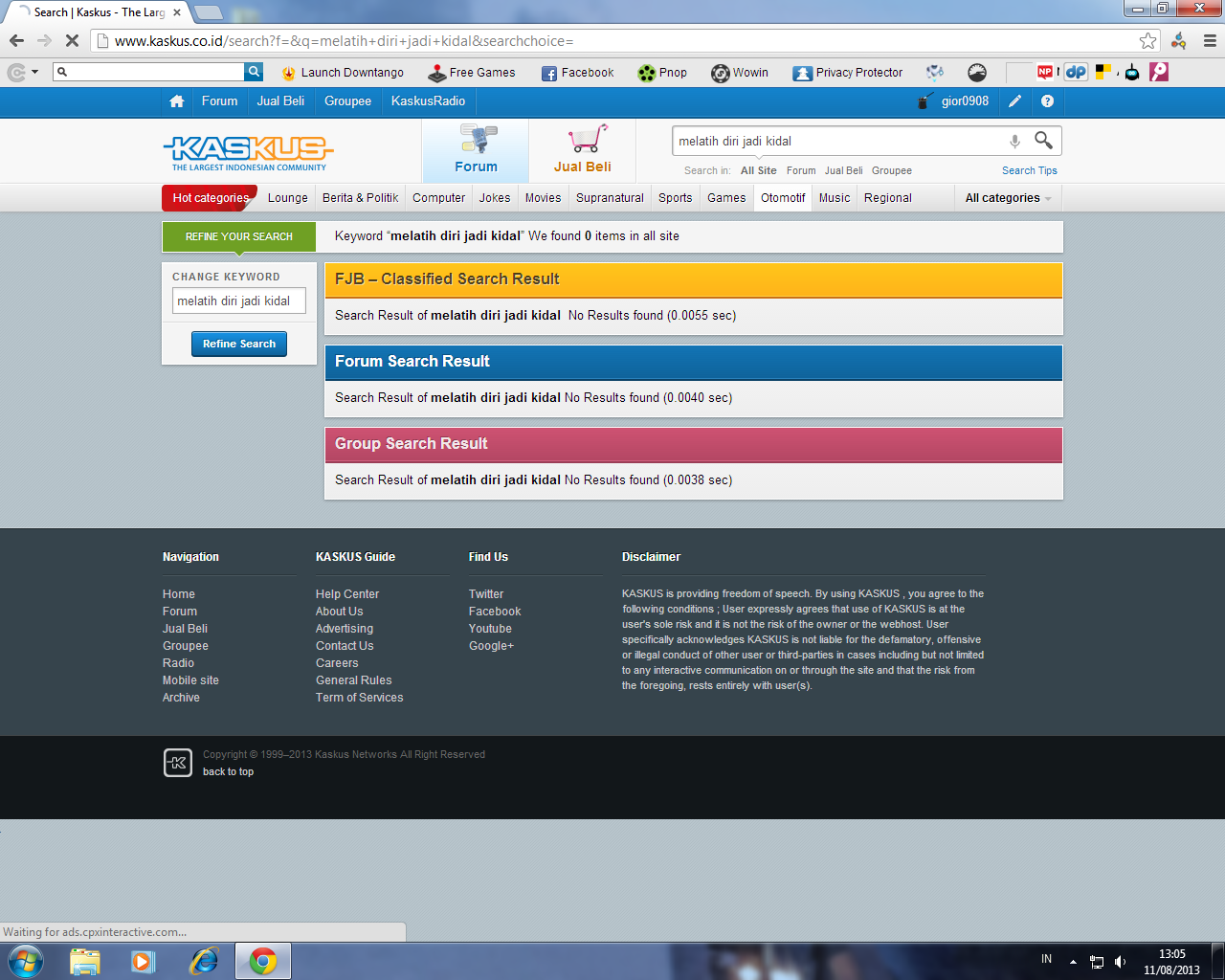1225x980 pixels.
Task: Open Help Center footer link
Action: 347,594
